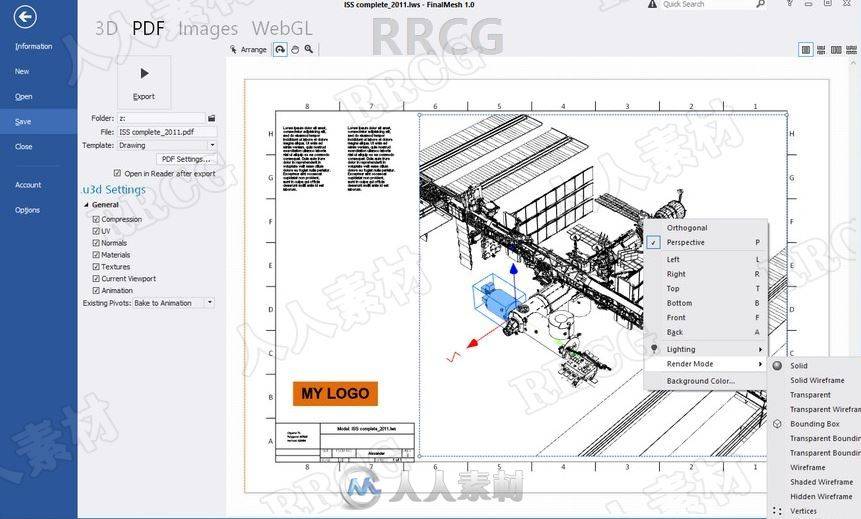Viewport: 861px width, 519px height.
Task: Choose Orthogonal from the context menu
Action: point(687,228)
